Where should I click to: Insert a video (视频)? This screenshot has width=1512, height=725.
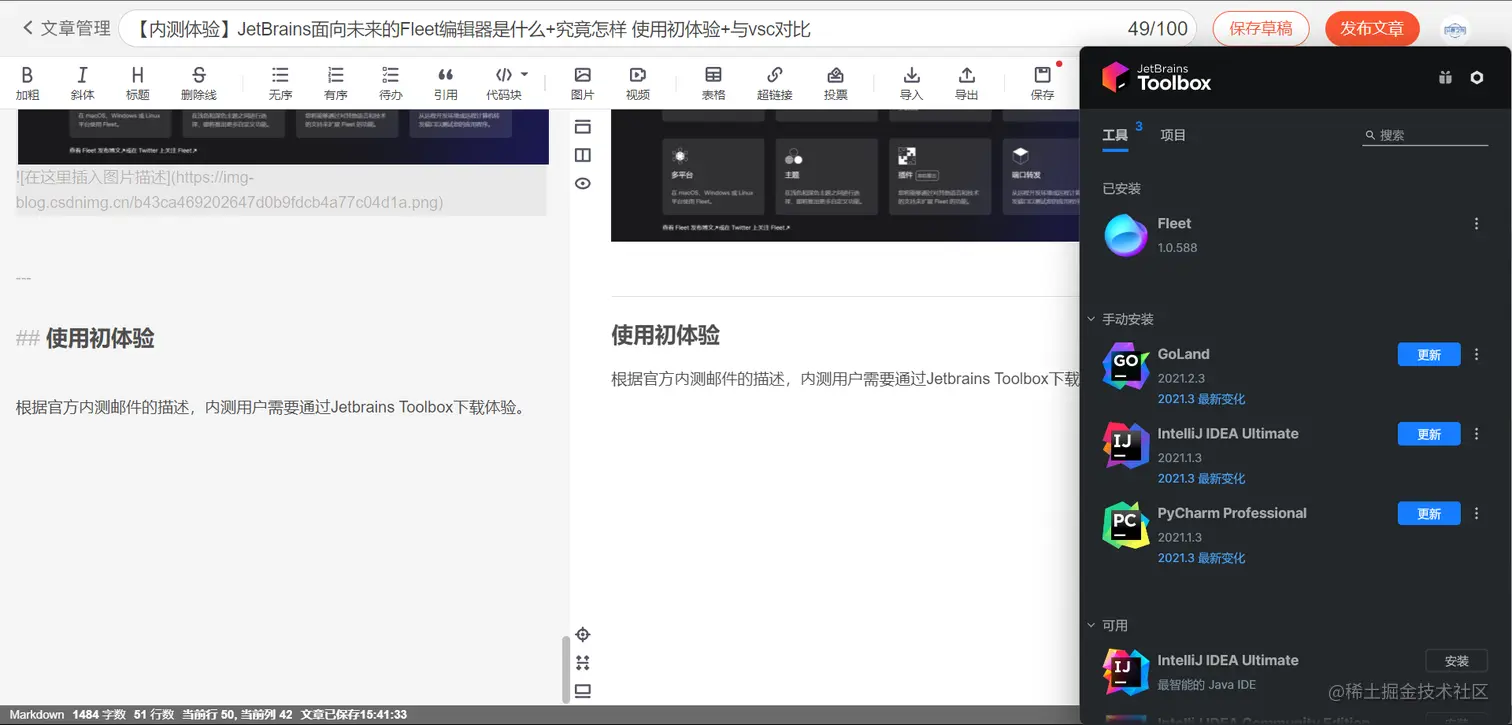click(x=638, y=83)
